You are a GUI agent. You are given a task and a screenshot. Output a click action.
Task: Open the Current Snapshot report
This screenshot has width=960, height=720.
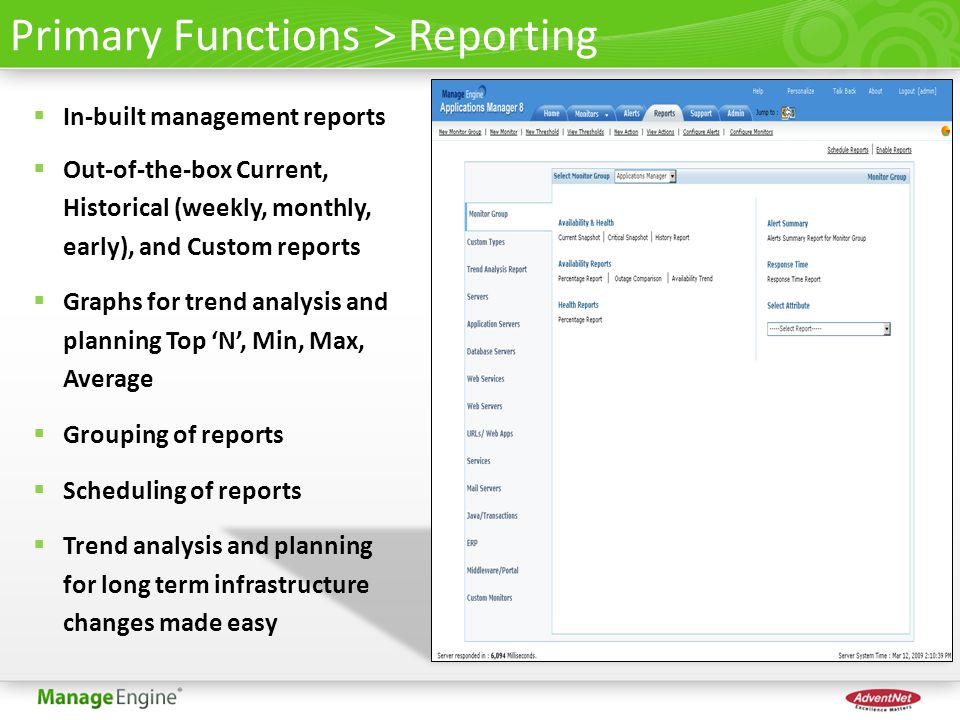[579, 238]
